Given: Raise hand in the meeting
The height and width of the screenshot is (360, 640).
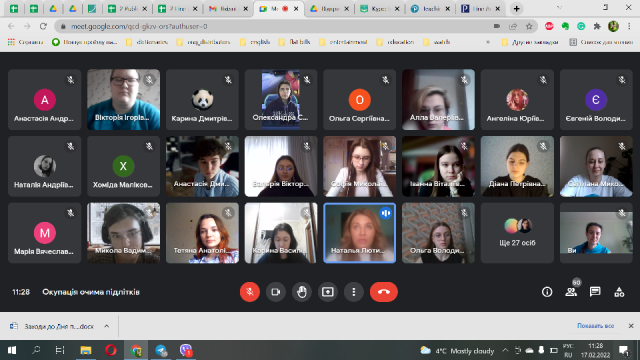Looking at the screenshot, I should pos(302,292).
